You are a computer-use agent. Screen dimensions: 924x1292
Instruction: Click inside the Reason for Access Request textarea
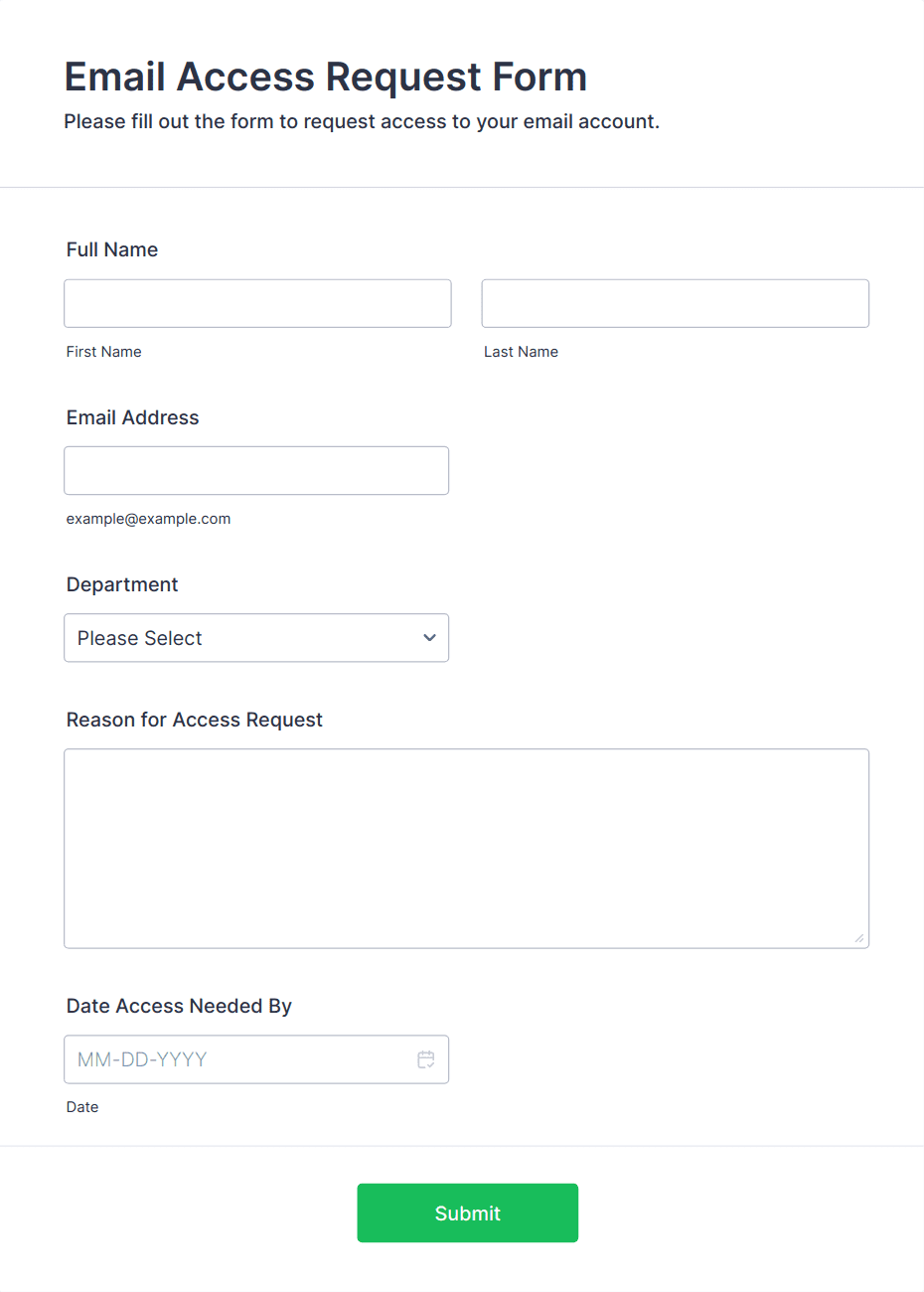pos(466,848)
